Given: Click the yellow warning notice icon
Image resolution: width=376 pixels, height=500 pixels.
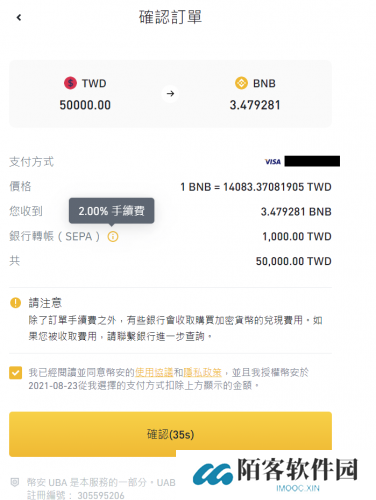Looking at the screenshot, I should 16,303.
